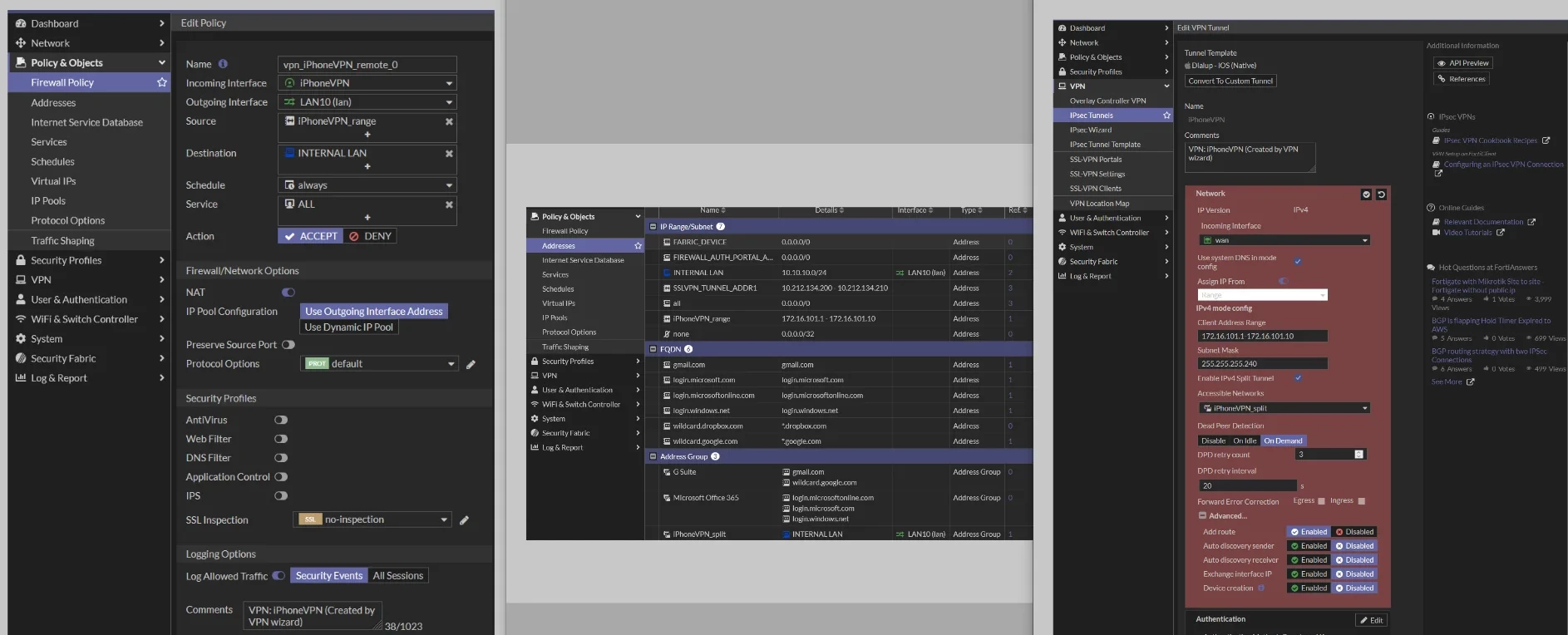Edit SSL Inspection profile with pencil icon
Screen dimensions: 1568x635
pyautogui.click(x=464, y=520)
